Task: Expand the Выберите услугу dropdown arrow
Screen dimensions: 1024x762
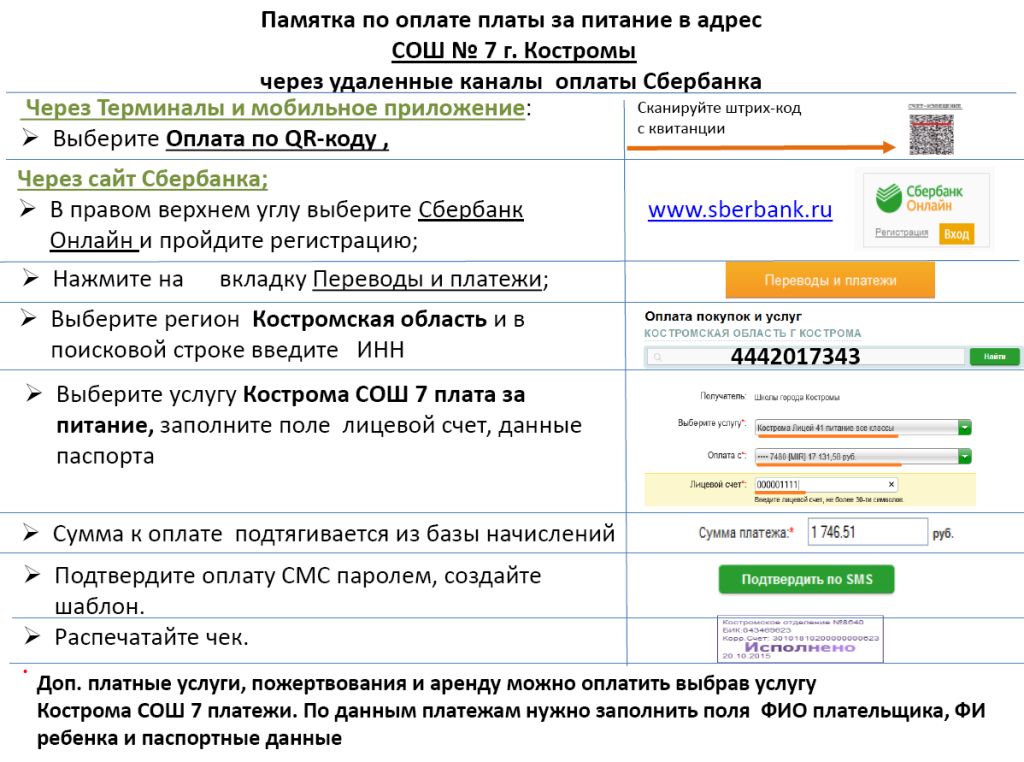Action: 965,428
